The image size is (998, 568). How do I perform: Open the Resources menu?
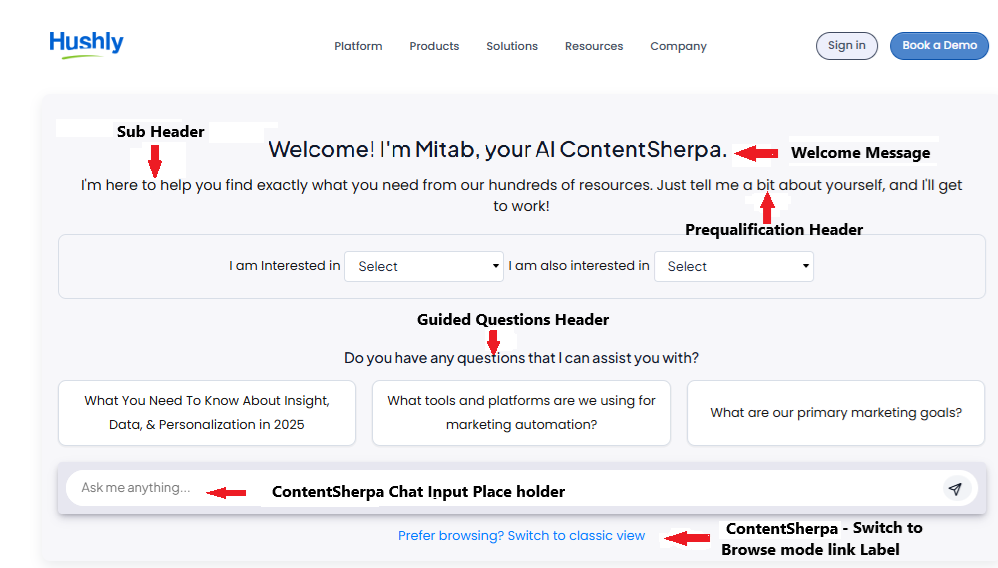[594, 46]
